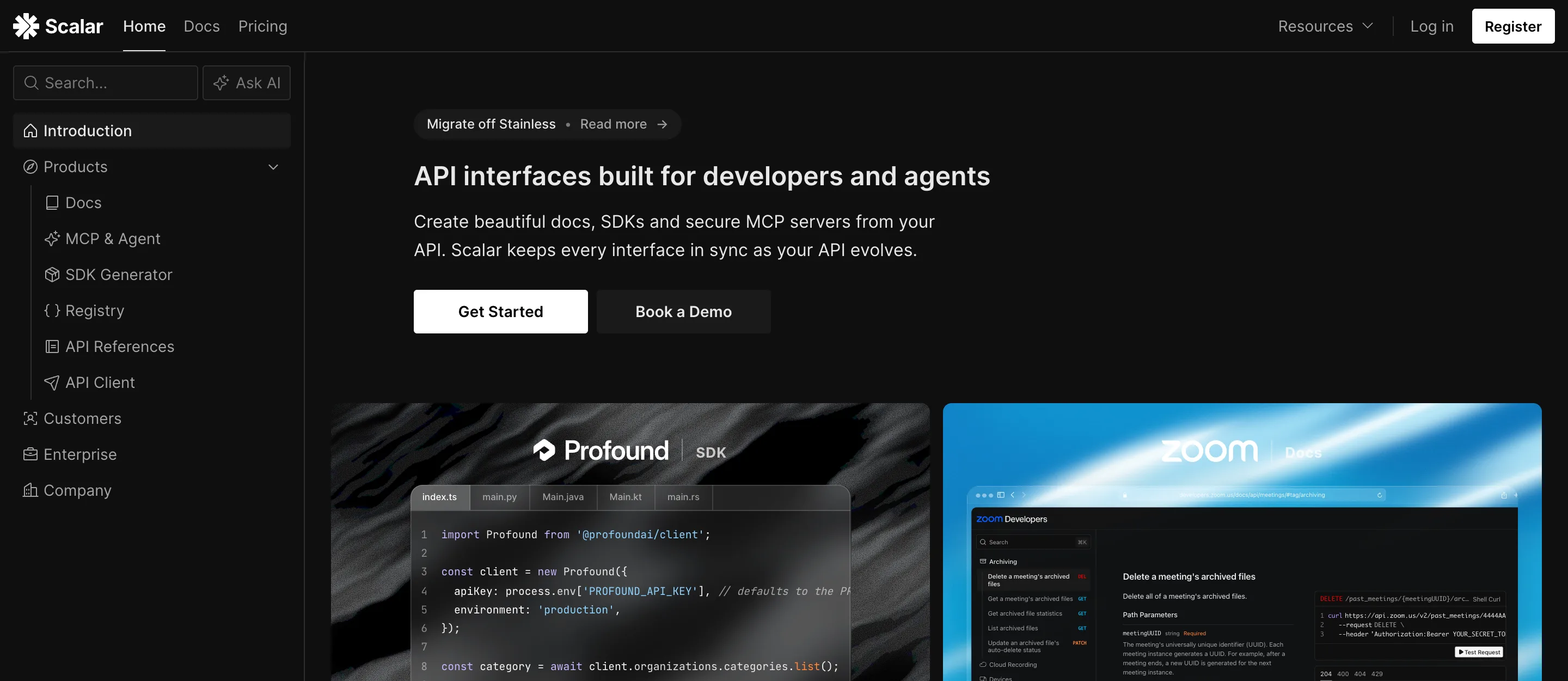This screenshot has width=1568, height=681.
Task: Click the Read more arrow icon
Action: tap(662, 124)
